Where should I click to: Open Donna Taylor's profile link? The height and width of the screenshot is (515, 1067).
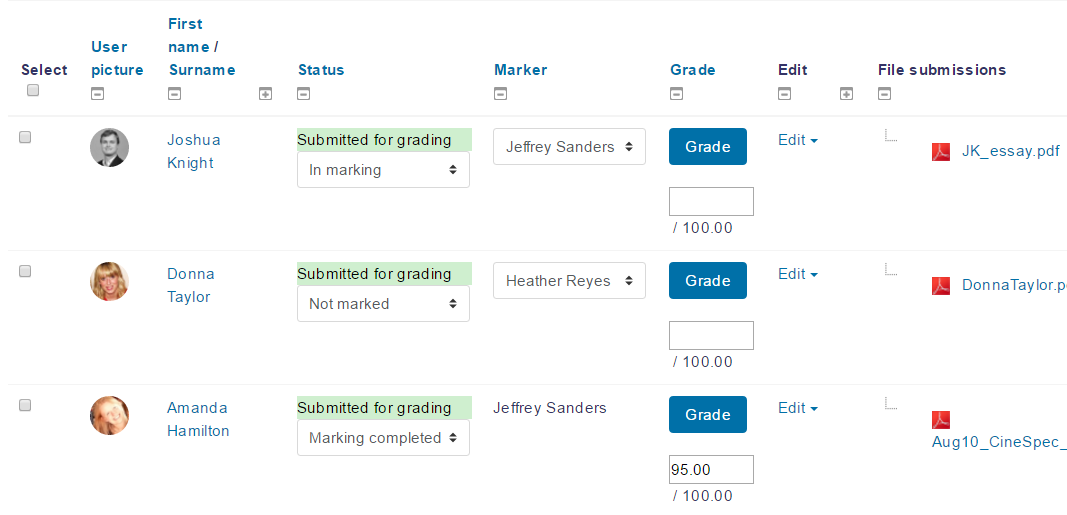coord(191,285)
